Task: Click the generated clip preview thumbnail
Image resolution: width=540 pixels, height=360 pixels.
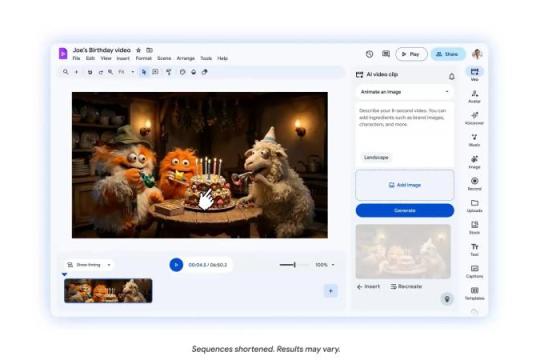Action: pyautogui.click(x=403, y=251)
